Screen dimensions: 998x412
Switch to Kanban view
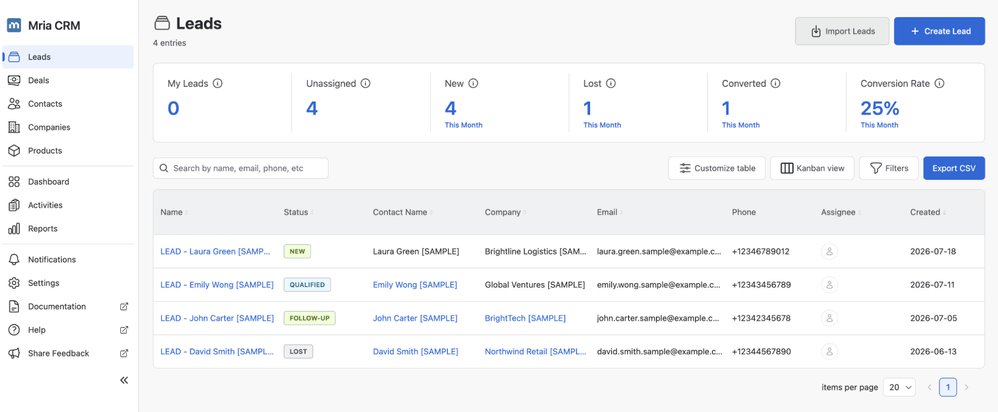click(x=812, y=168)
